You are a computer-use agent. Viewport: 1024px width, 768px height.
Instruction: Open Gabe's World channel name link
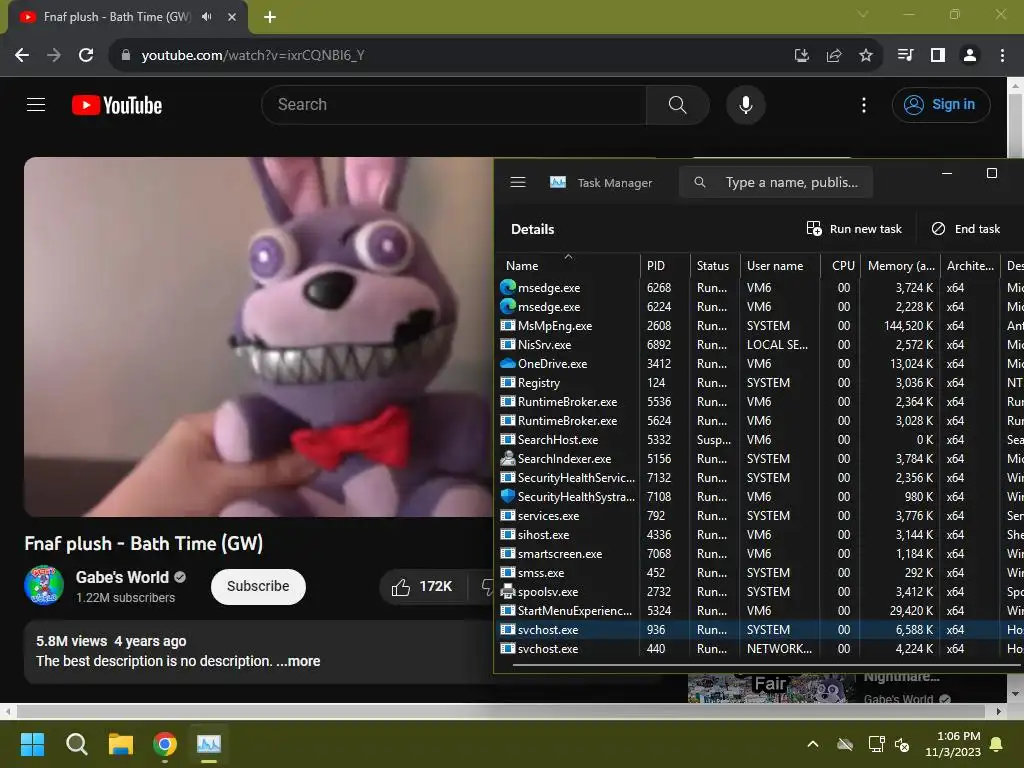tap(122, 577)
